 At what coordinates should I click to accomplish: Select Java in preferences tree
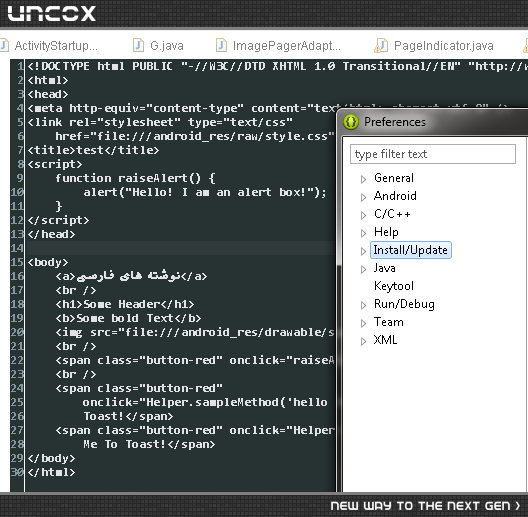(x=385, y=268)
